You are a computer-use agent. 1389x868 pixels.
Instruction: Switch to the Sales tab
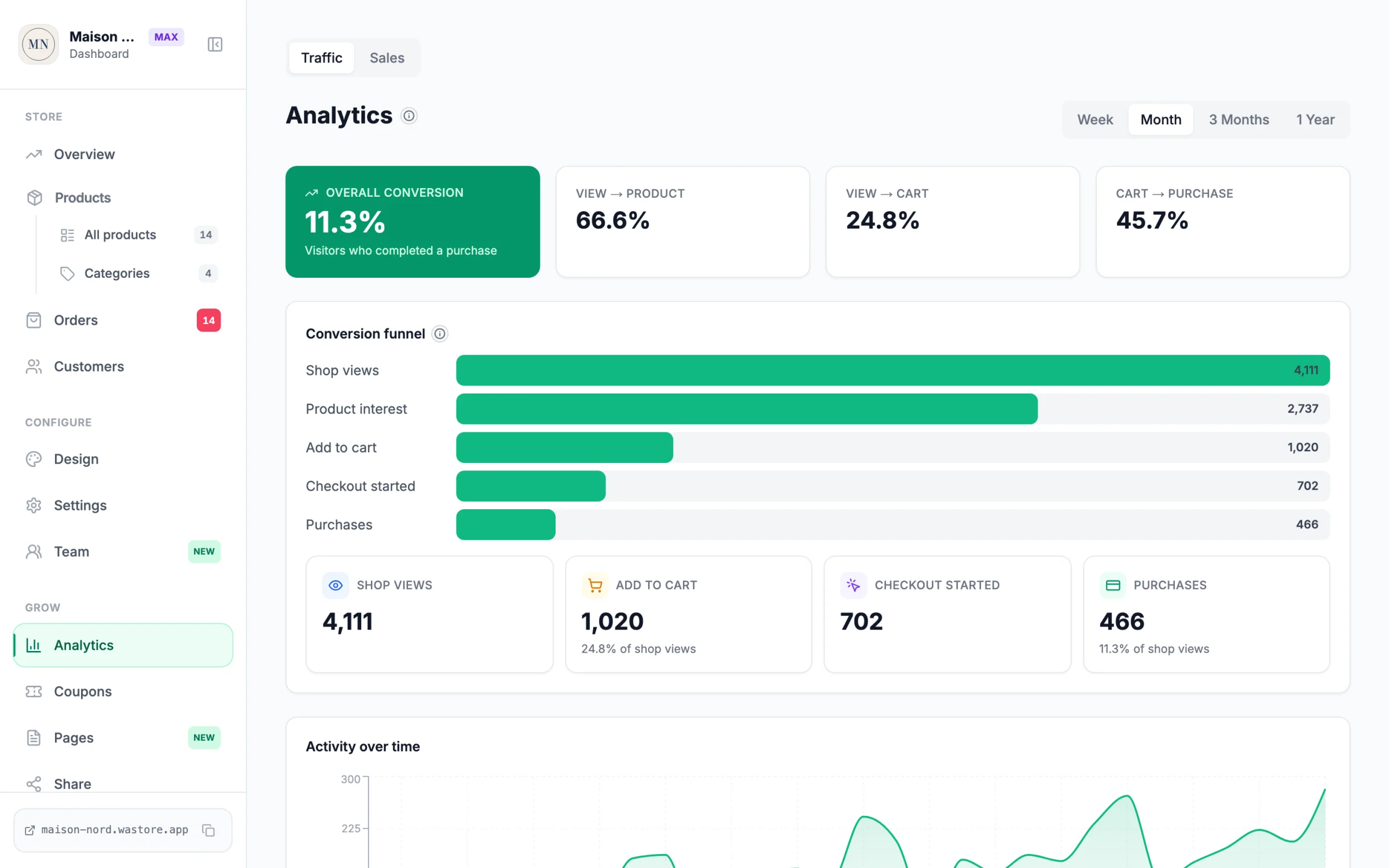pyautogui.click(x=387, y=58)
